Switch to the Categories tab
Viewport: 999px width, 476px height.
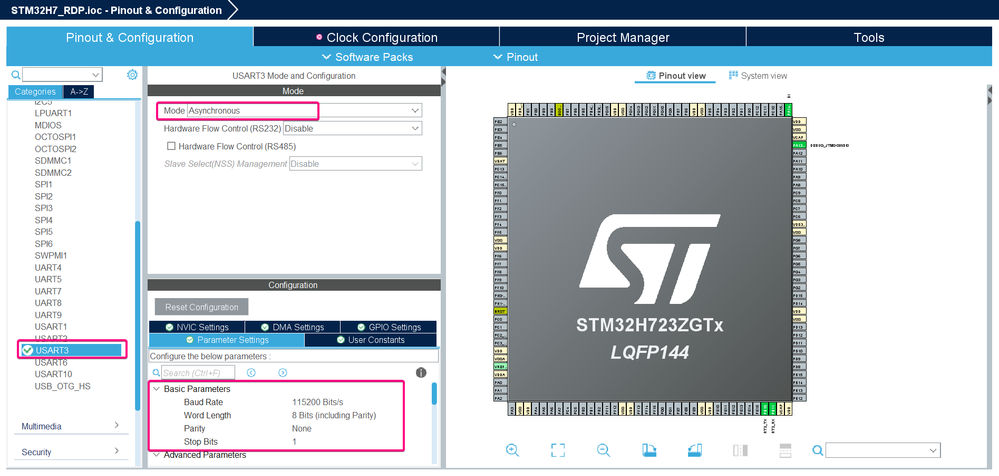click(x=36, y=92)
